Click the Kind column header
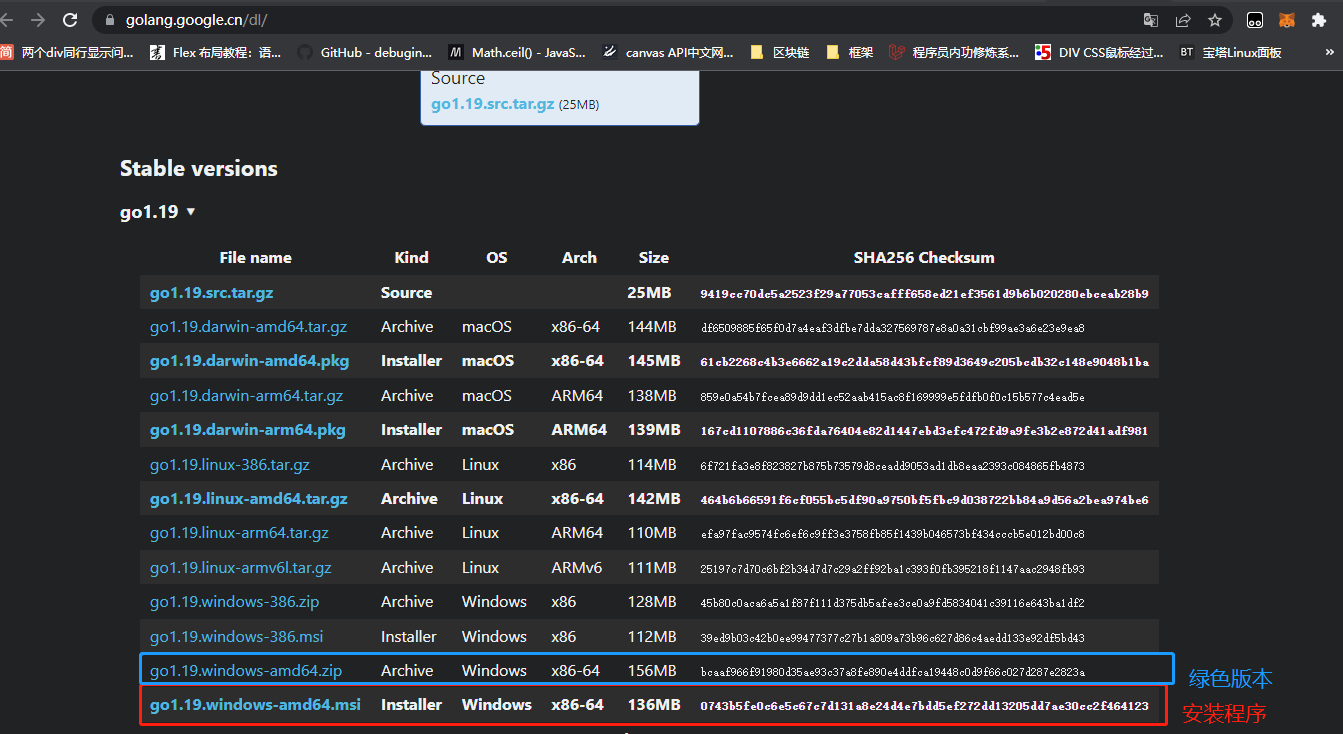This screenshot has width=1343, height=734. (411, 258)
